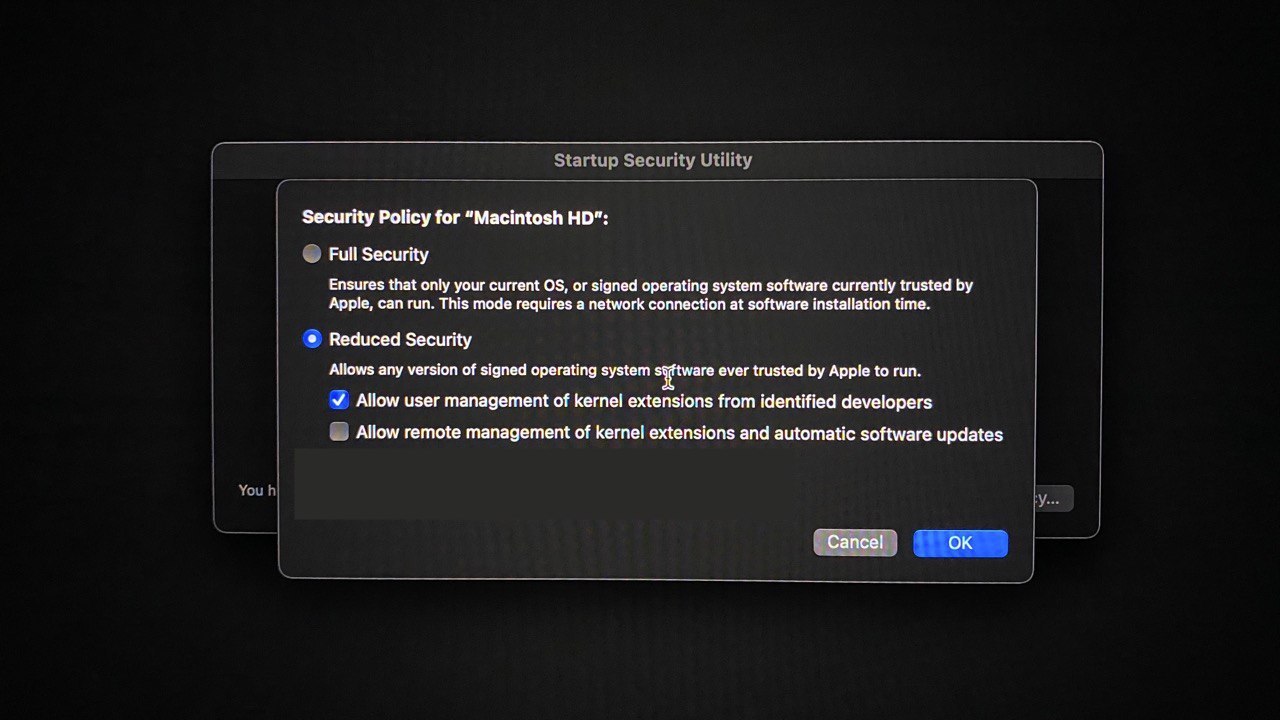Click the "Allow user management of kernel extensions" label
This screenshot has width=1280, height=720.
click(x=644, y=402)
